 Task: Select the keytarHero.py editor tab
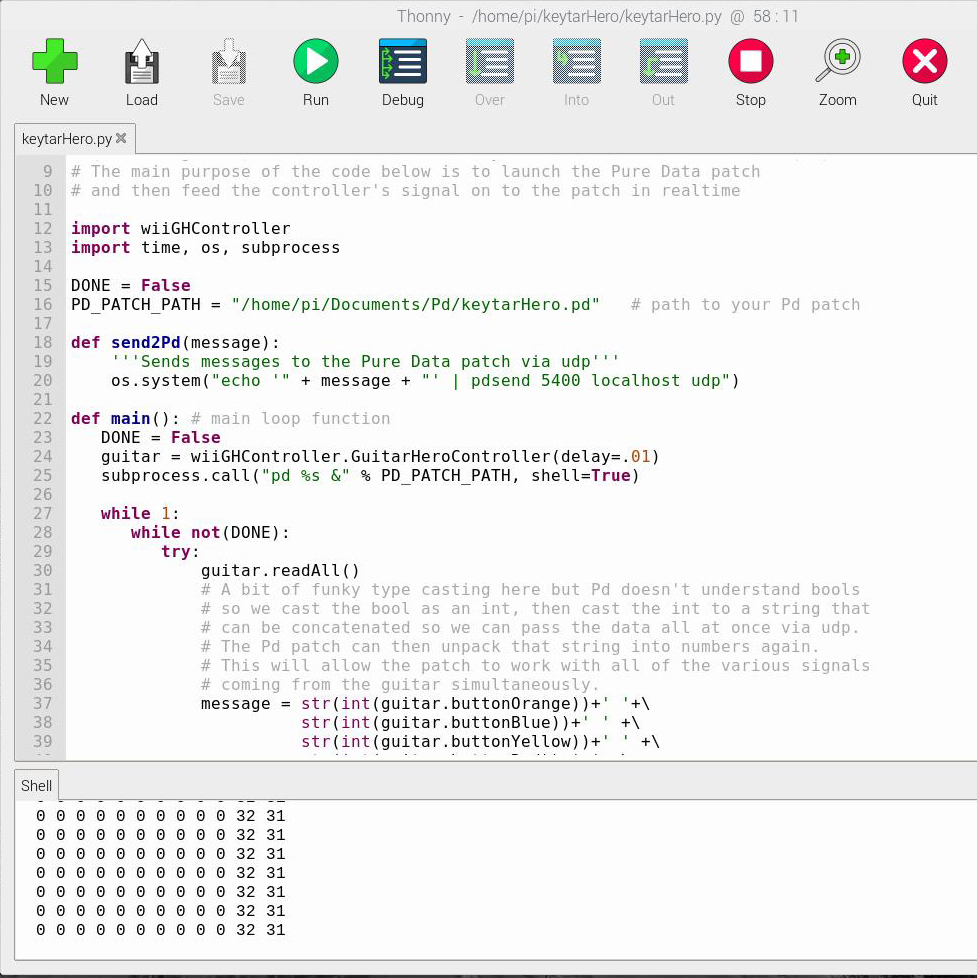pos(67,138)
